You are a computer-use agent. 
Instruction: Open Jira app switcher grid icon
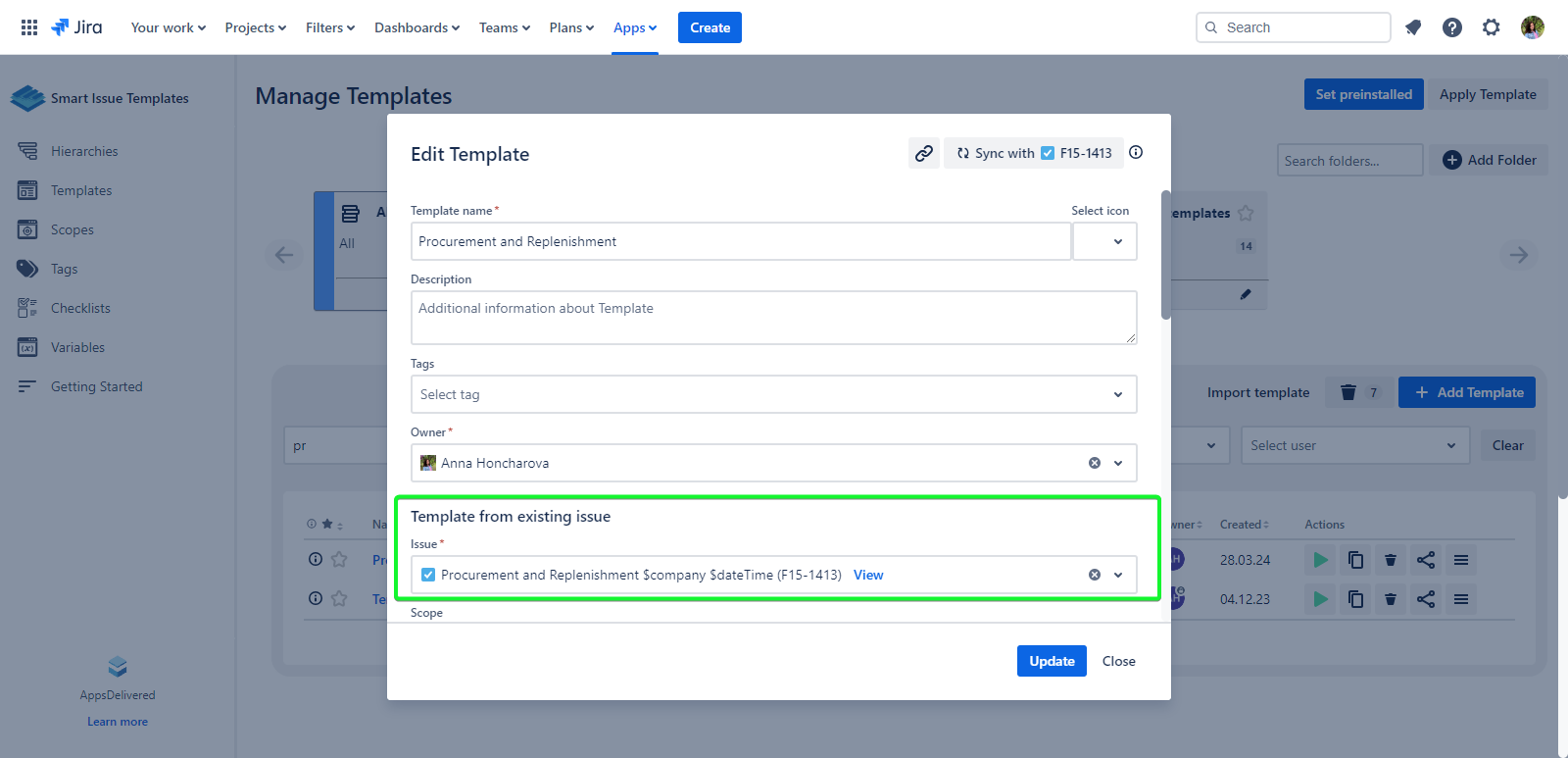click(x=29, y=27)
